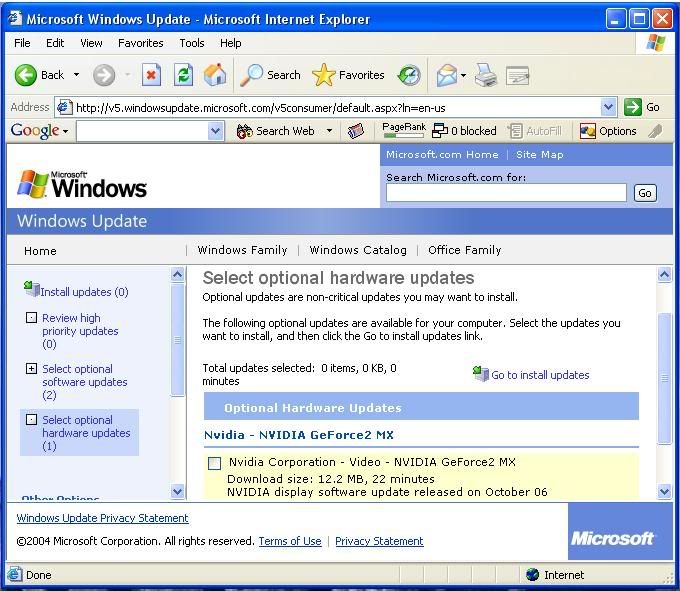The height and width of the screenshot is (591, 680).
Task: Click the 0 blocked popup blocker icon
Action: pos(440,131)
